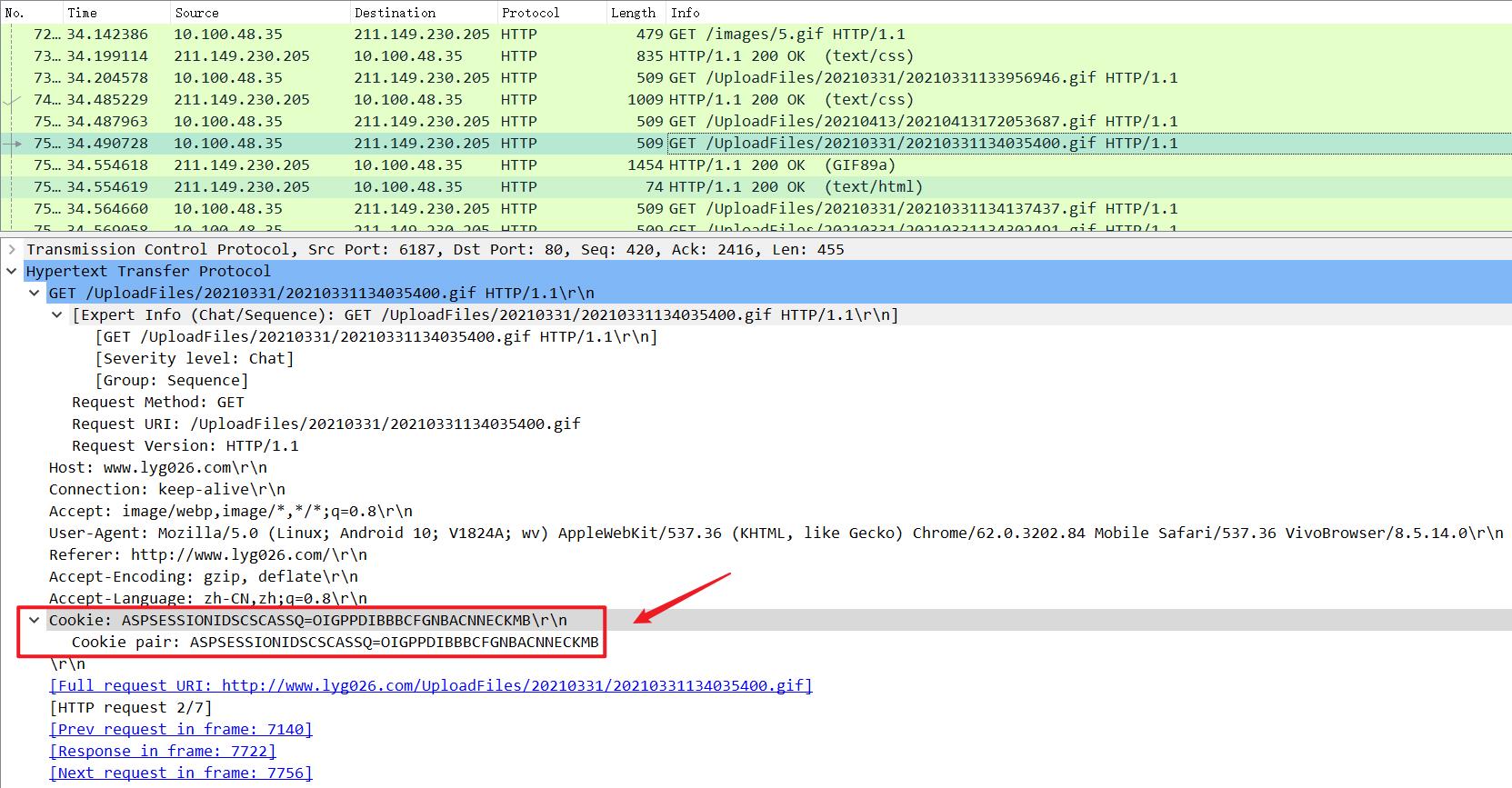Select the [HTTP request 2/7] line
The height and width of the screenshot is (788, 1512).
(131, 707)
